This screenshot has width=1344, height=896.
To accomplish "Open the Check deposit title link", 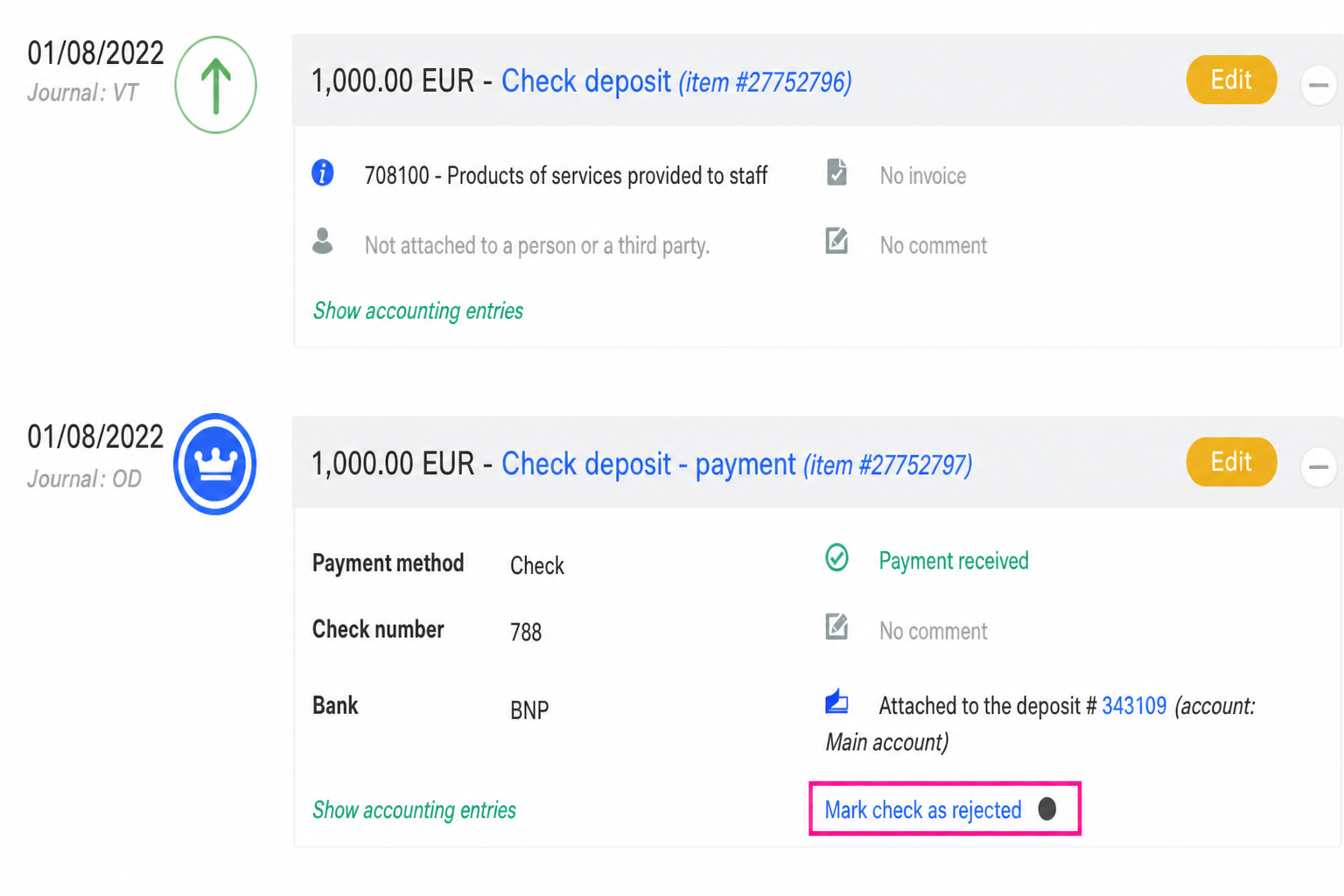I will [585, 81].
